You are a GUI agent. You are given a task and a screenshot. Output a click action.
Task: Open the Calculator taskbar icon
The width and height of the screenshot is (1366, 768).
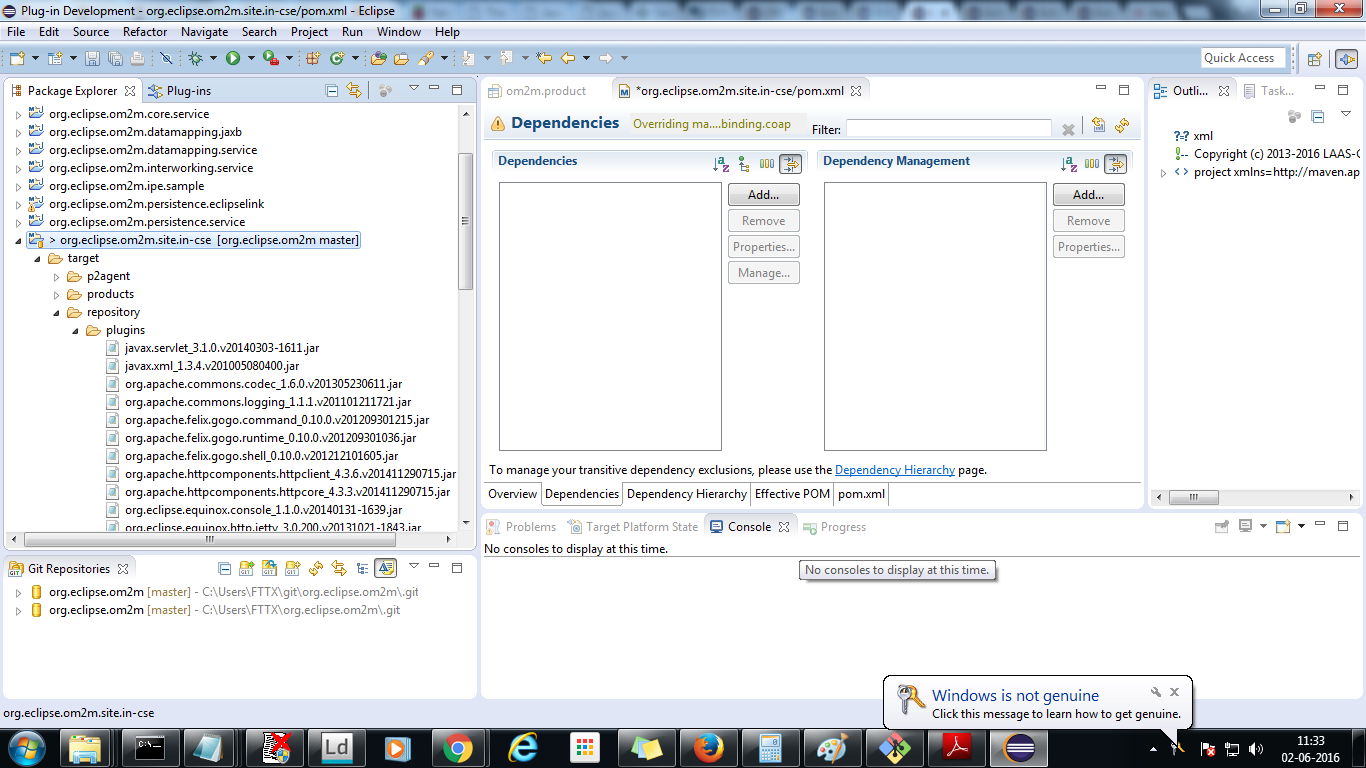(770, 747)
